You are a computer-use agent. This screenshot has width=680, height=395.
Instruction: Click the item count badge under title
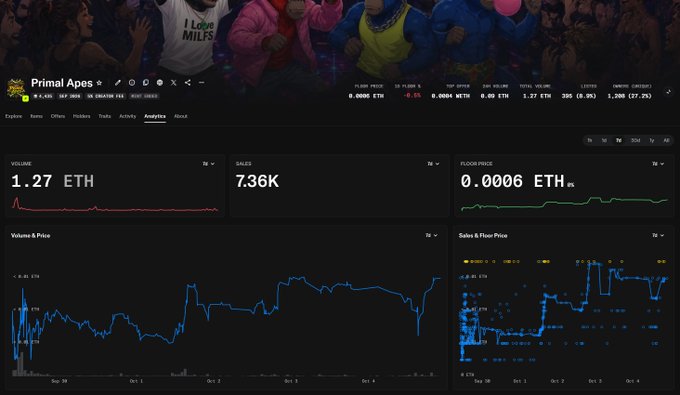(x=43, y=96)
